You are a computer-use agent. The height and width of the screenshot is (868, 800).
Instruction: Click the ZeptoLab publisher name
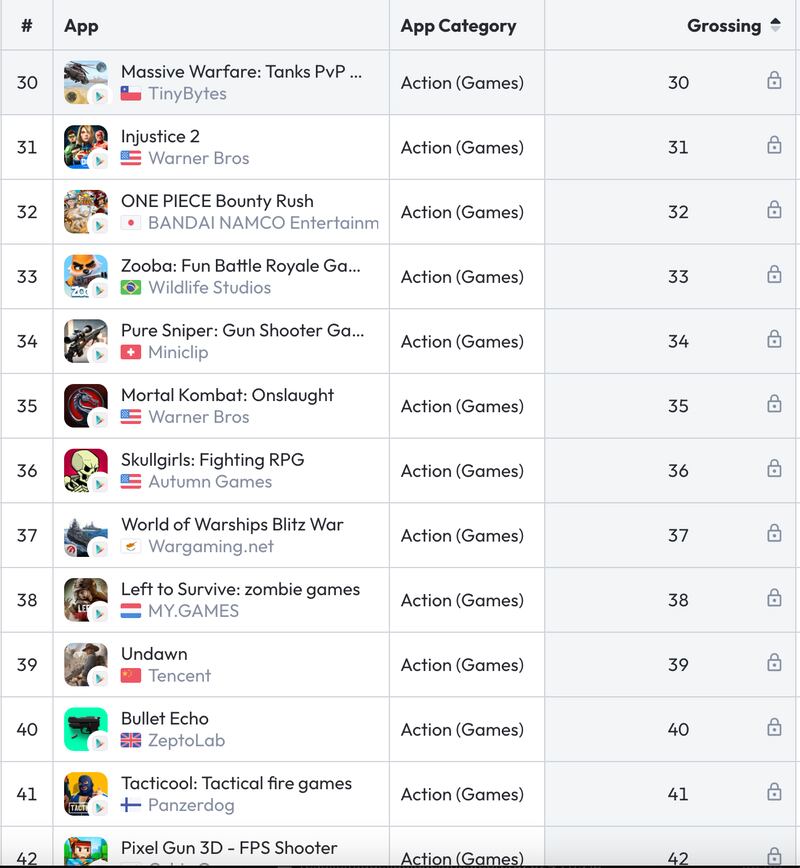pos(186,741)
